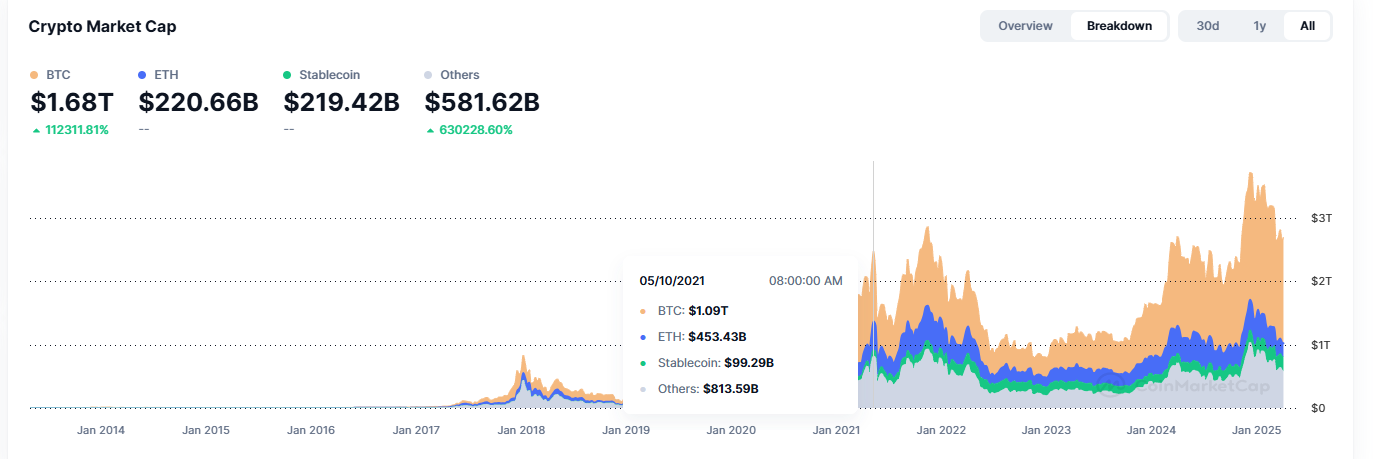Image resolution: width=1373 pixels, height=459 pixels.
Task: Set the chart range to 30d
Action: [1208, 26]
